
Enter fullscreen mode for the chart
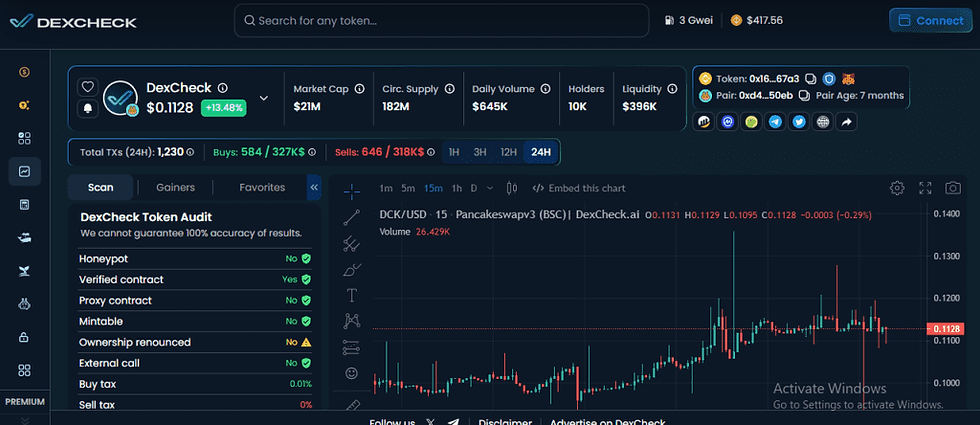pyautogui.click(x=925, y=188)
